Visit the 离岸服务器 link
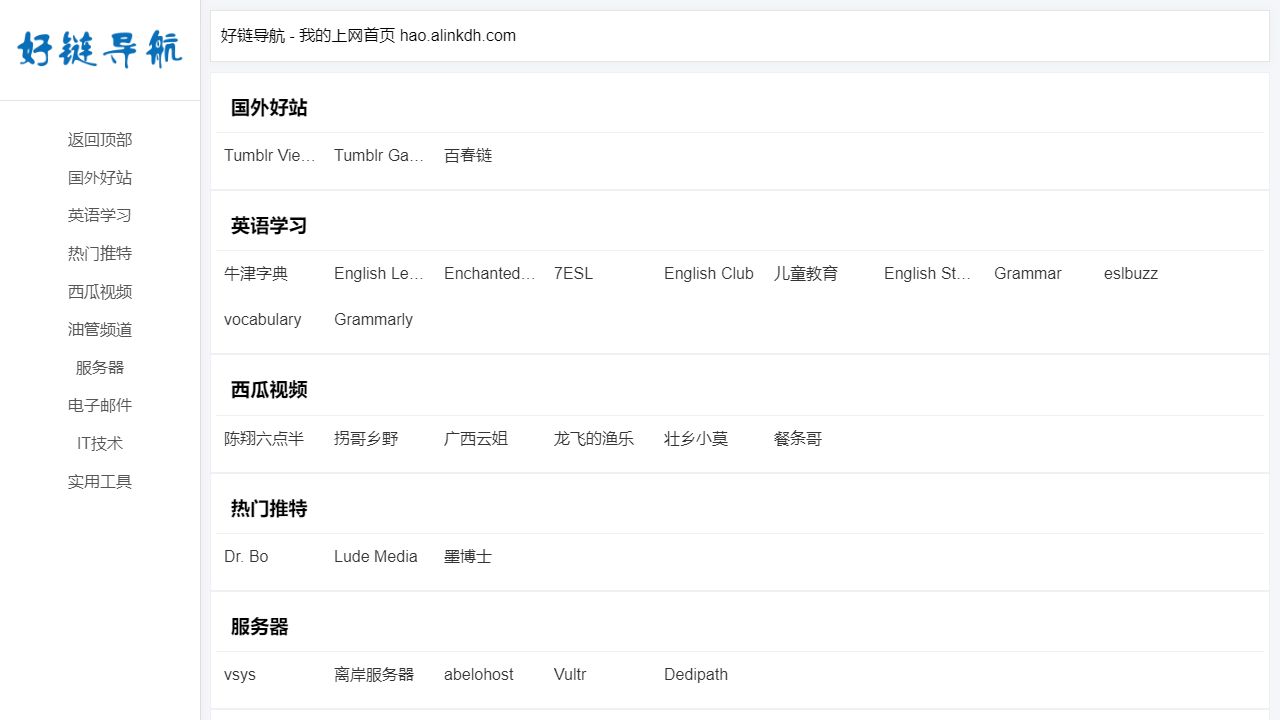1280x720 pixels. tap(374, 675)
